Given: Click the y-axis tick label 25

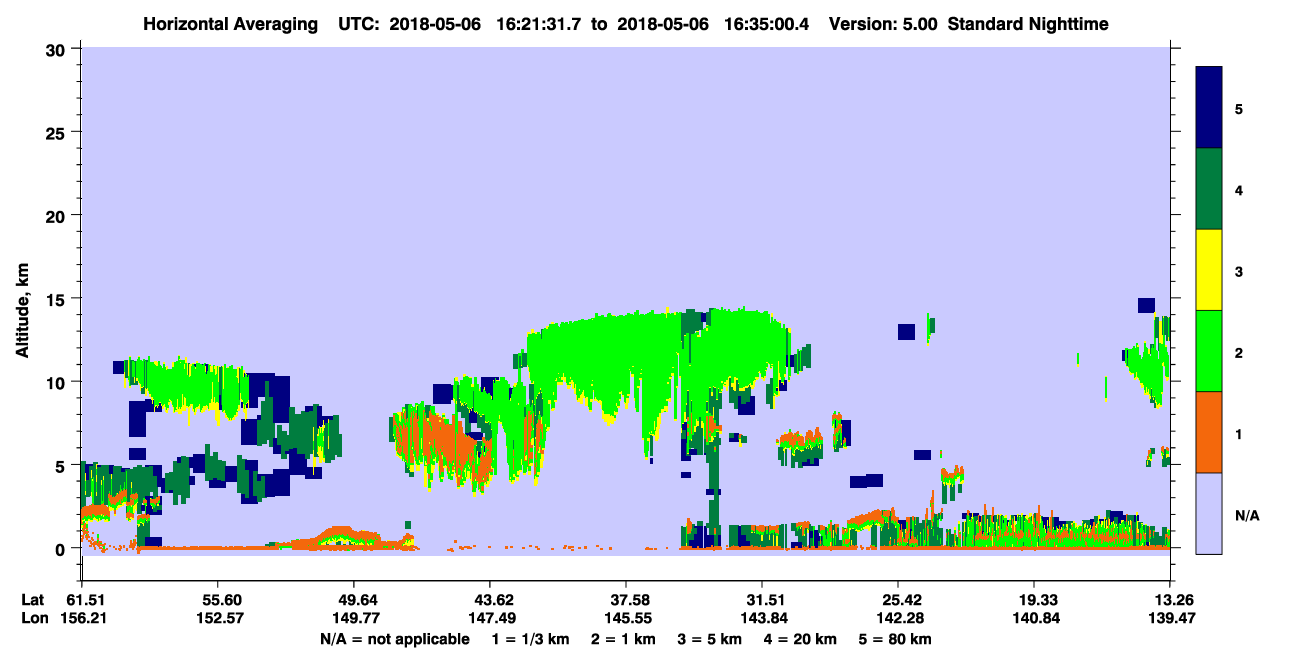Looking at the screenshot, I should (58, 132).
